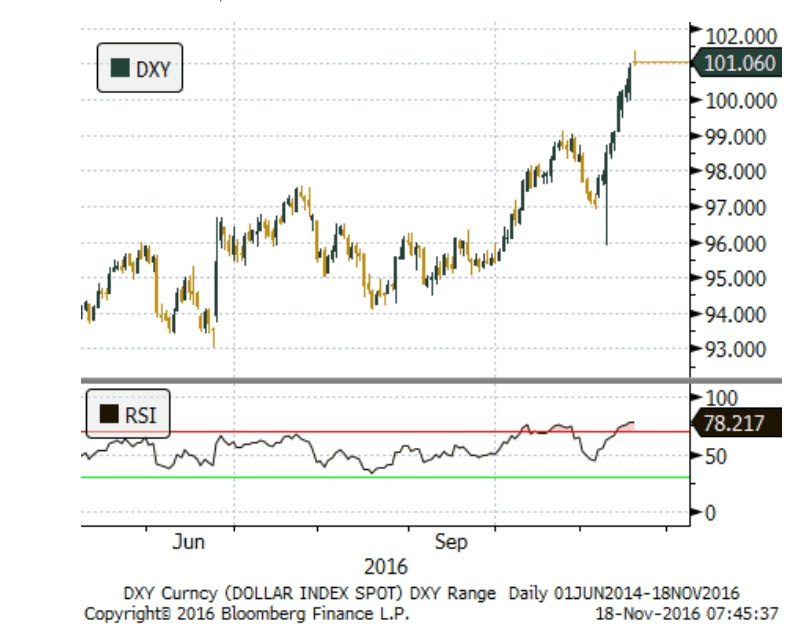Click the 102.000 price axis label
806x634 pixels.
741,37
